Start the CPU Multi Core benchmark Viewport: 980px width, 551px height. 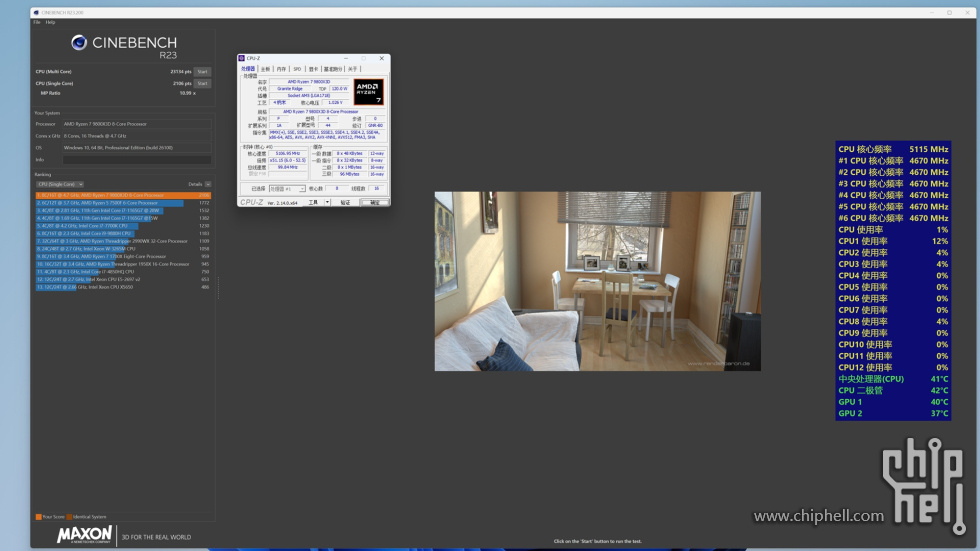click(x=202, y=72)
